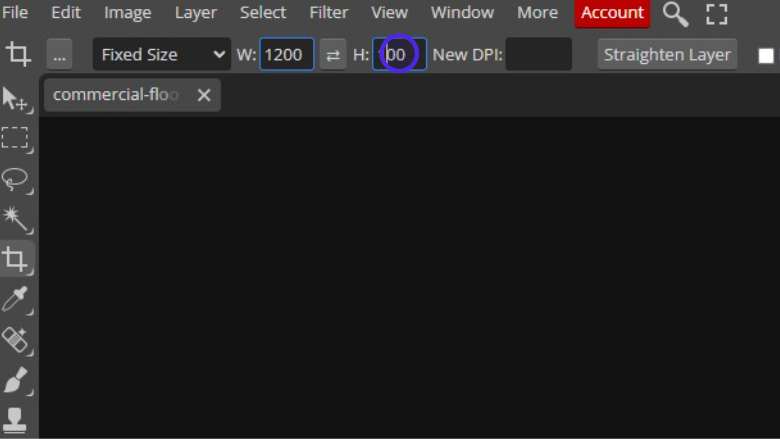Toggle the checkbox beside Straighten Layer
The width and height of the screenshot is (780, 439).
point(766,56)
